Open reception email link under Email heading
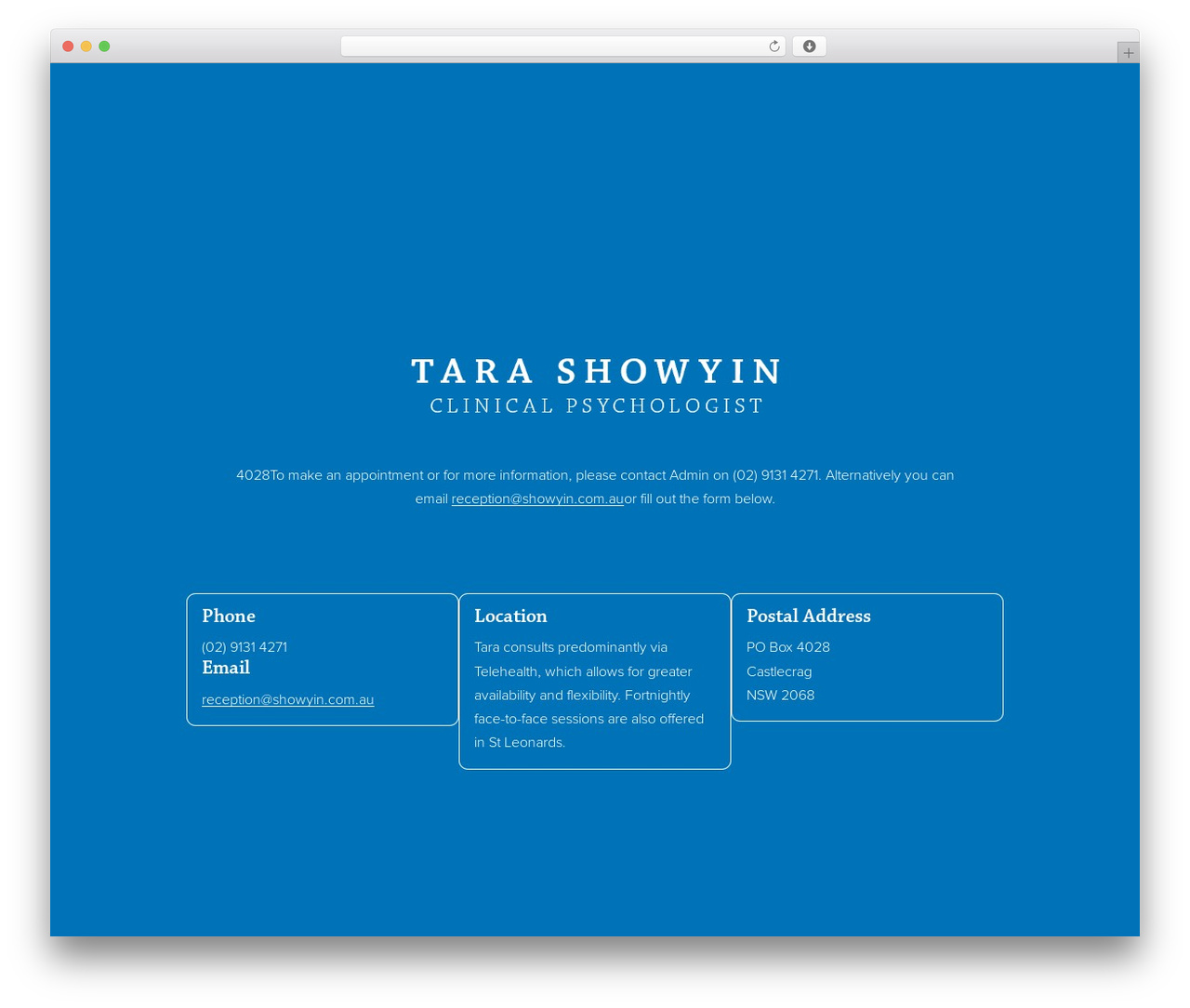The width and height of the screenshot is (1190, 1008). point(288,700)
